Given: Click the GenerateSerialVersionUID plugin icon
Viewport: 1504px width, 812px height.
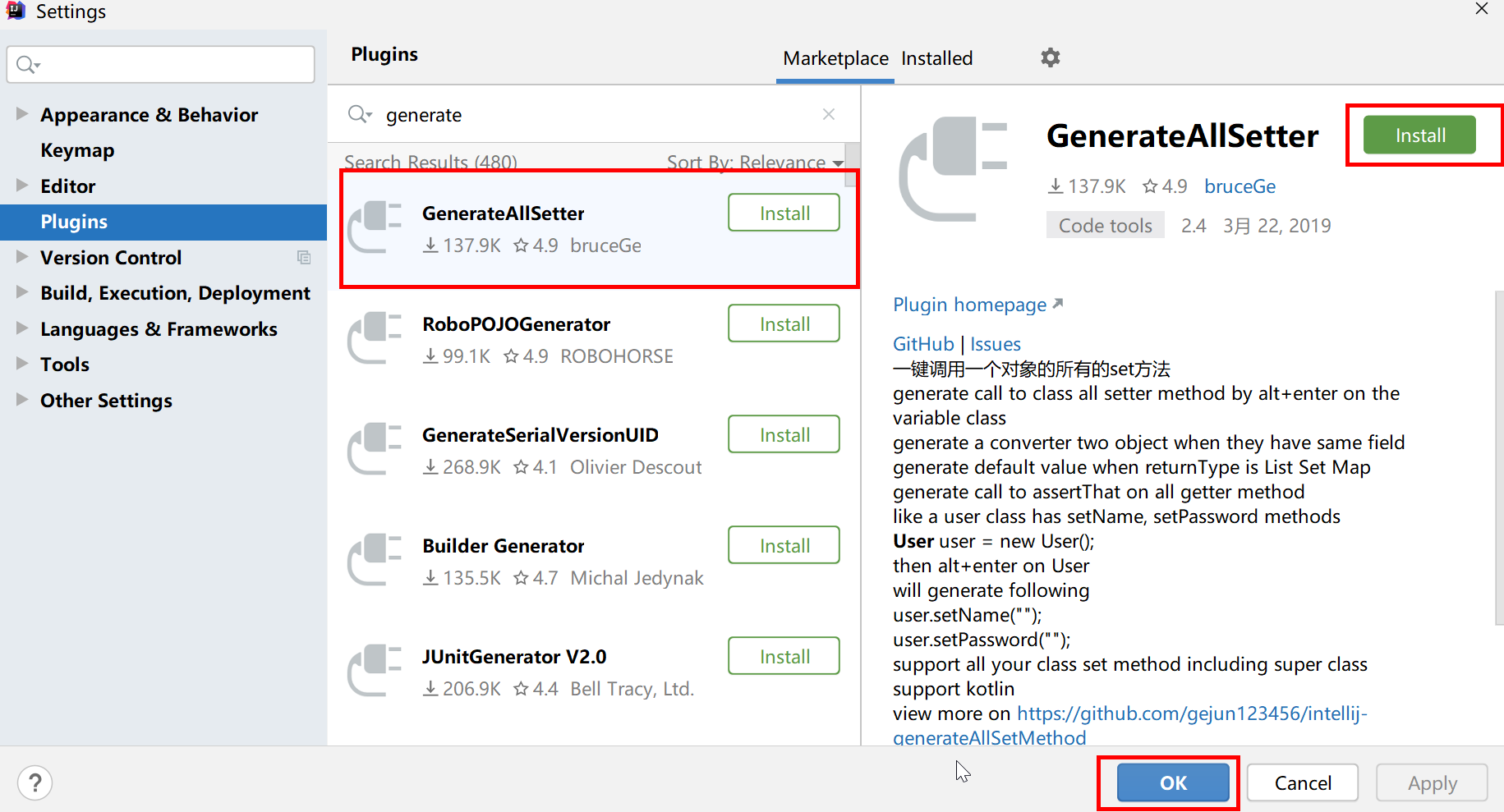Looking at the screenshot, I should (x=375, y=449).
